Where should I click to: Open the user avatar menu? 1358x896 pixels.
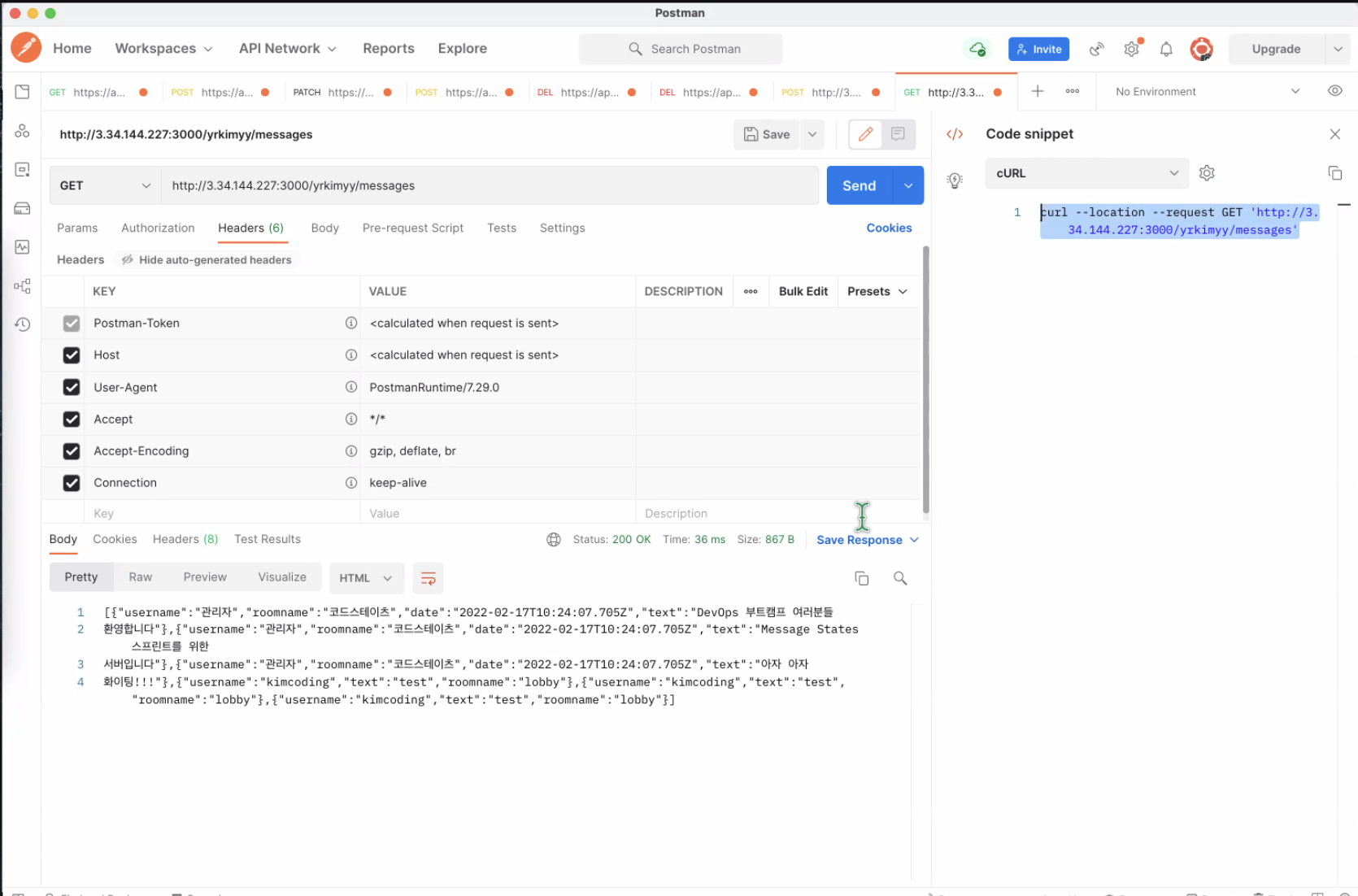pyautogui.click(x=1201, y=49)
